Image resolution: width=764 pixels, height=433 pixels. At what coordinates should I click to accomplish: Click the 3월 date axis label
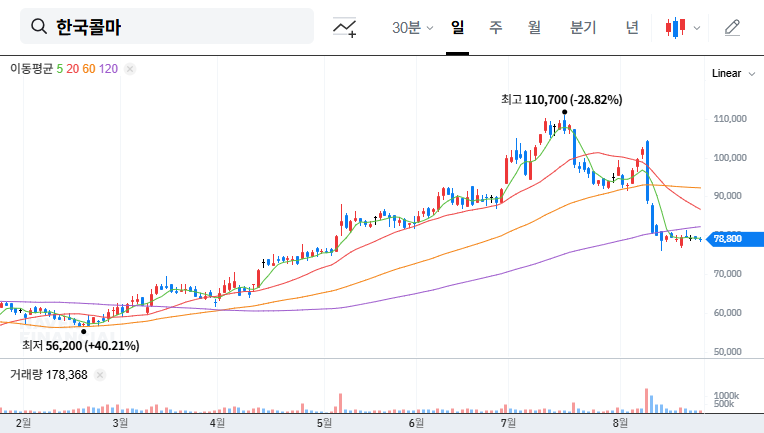click(120, 423)
